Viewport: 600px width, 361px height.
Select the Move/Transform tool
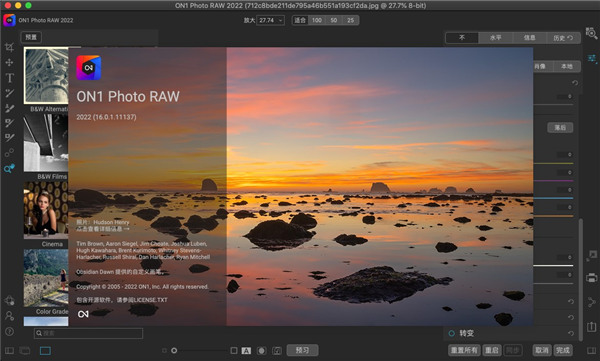9,62
